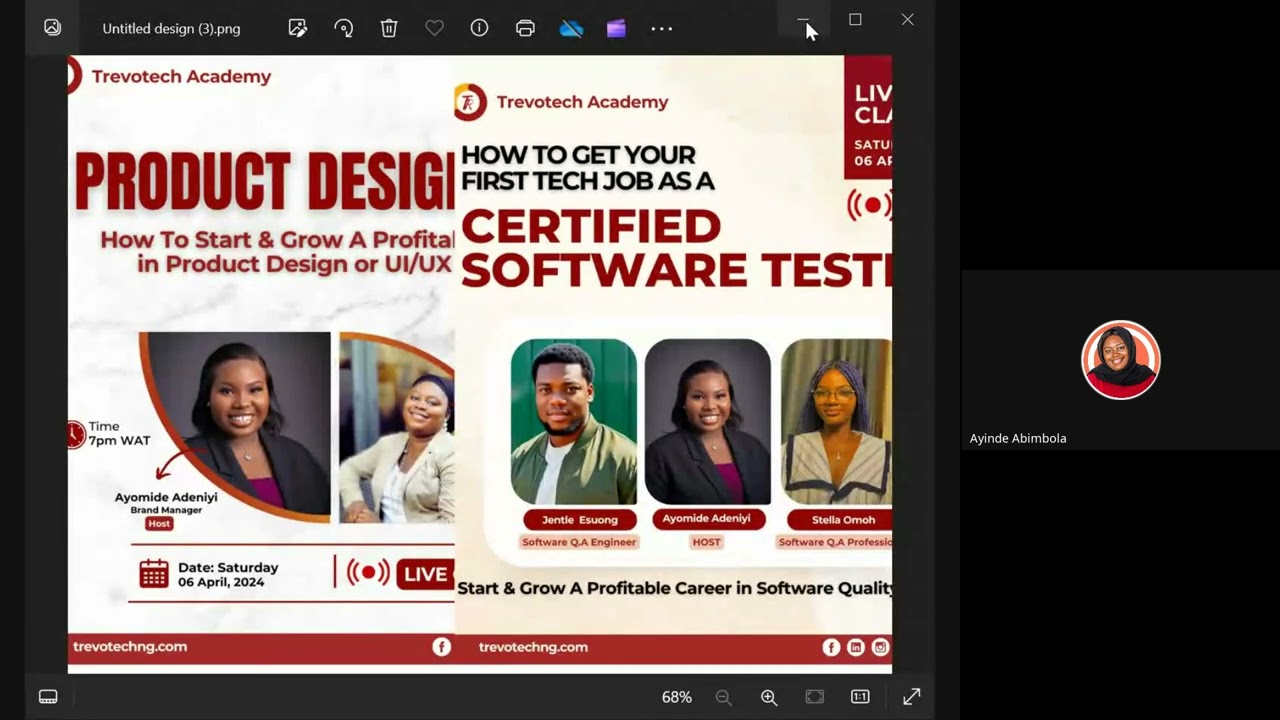Zoom out with the minus magnifier icon
The height and width of the screenshot is (720, 1280).
coord(723,697)
